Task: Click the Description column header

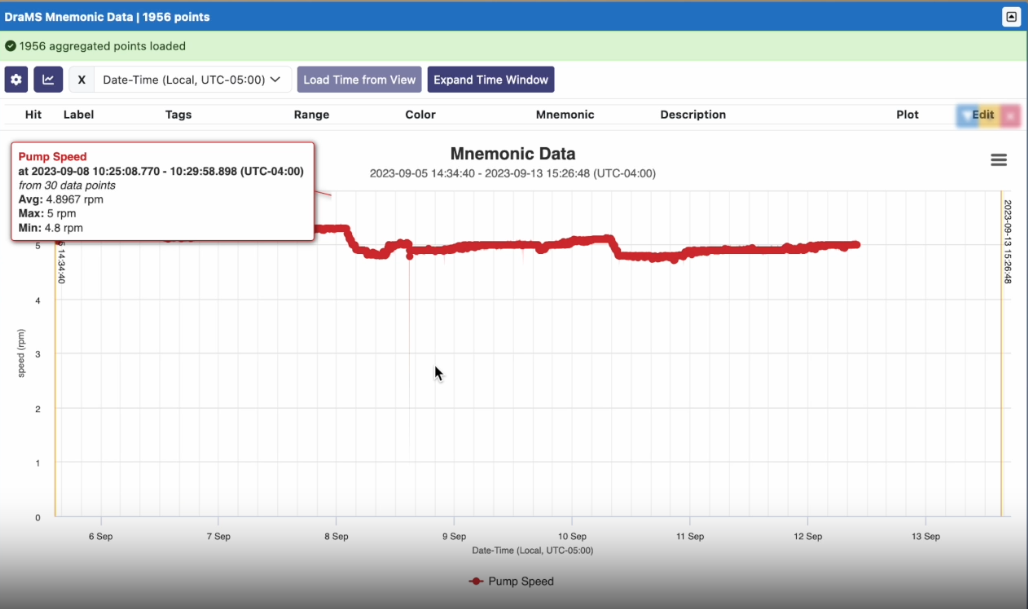Action: point(693,115)
